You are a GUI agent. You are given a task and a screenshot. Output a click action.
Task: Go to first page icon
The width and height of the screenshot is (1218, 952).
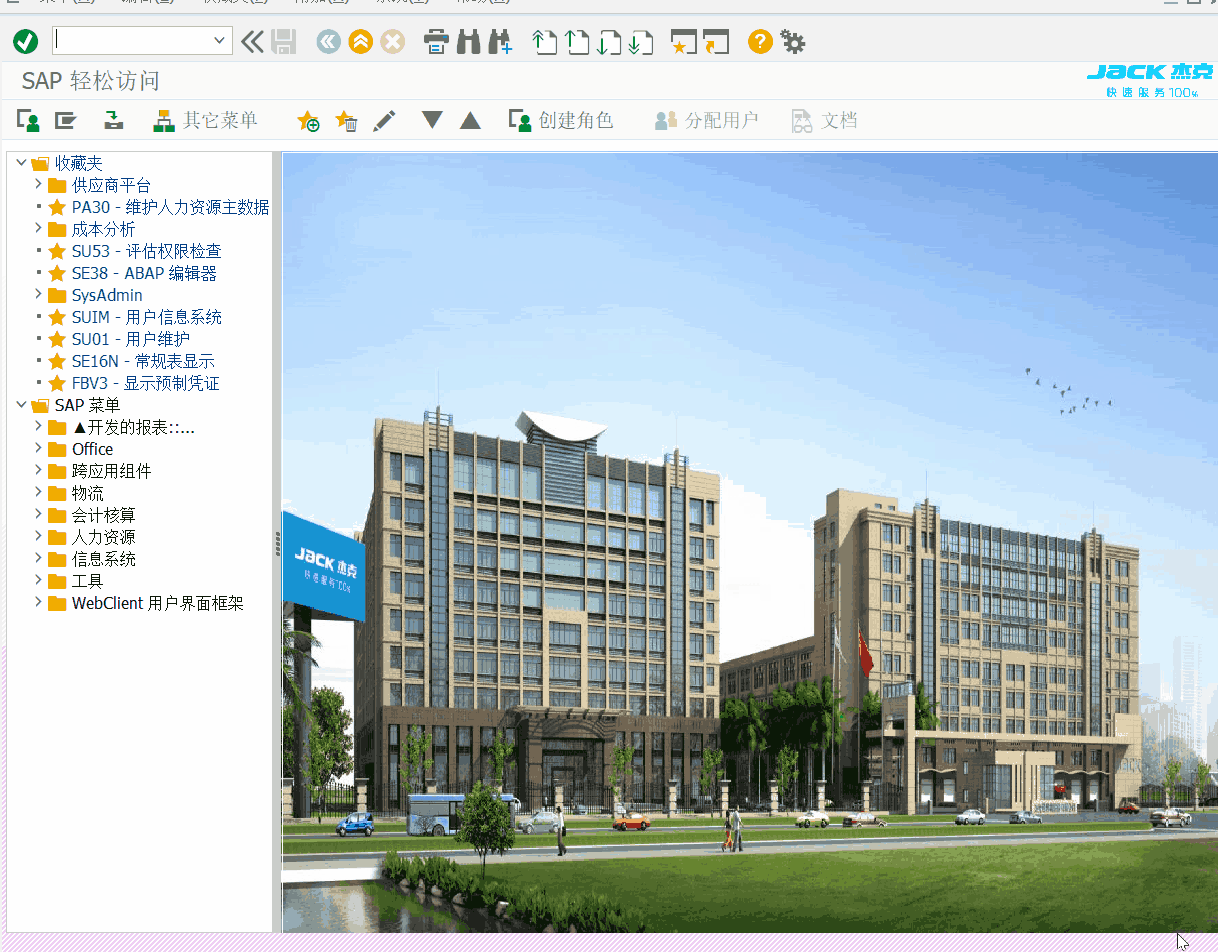tap(545, 42)
